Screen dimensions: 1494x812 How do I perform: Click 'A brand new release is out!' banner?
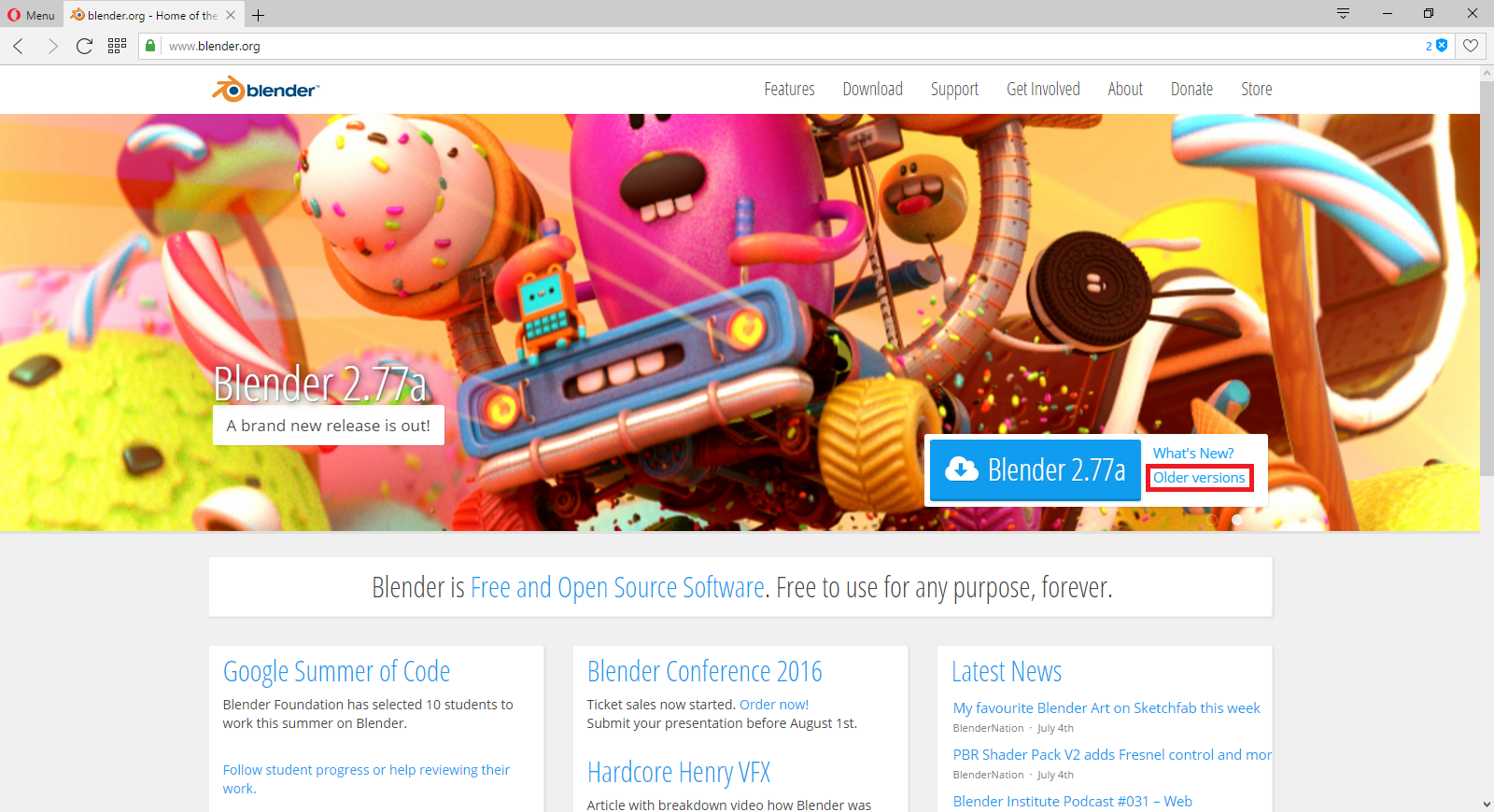point(329,426)
